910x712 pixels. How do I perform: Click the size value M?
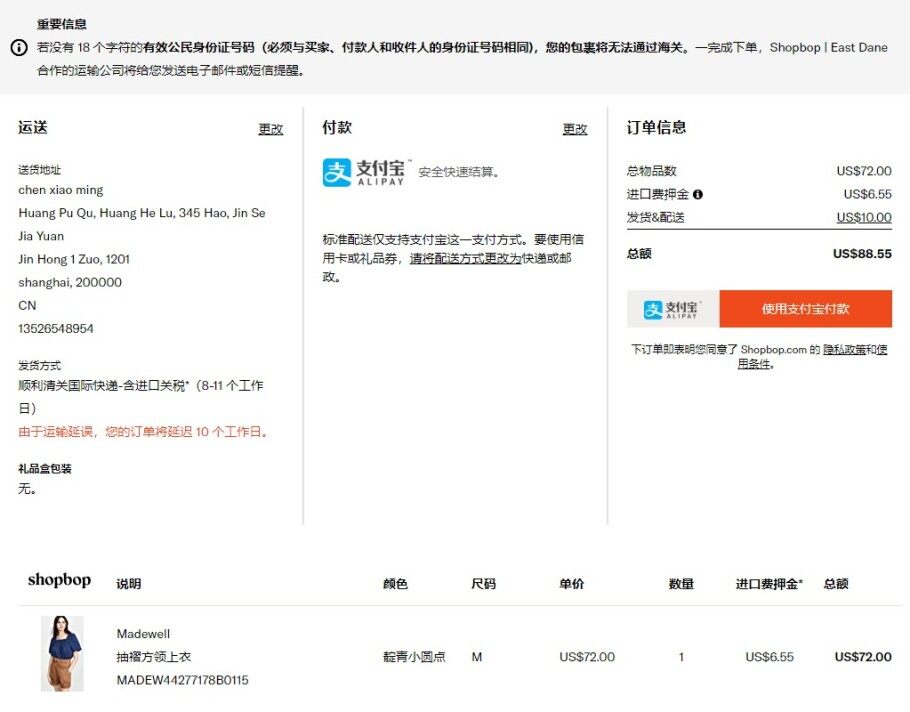point(476,657)
